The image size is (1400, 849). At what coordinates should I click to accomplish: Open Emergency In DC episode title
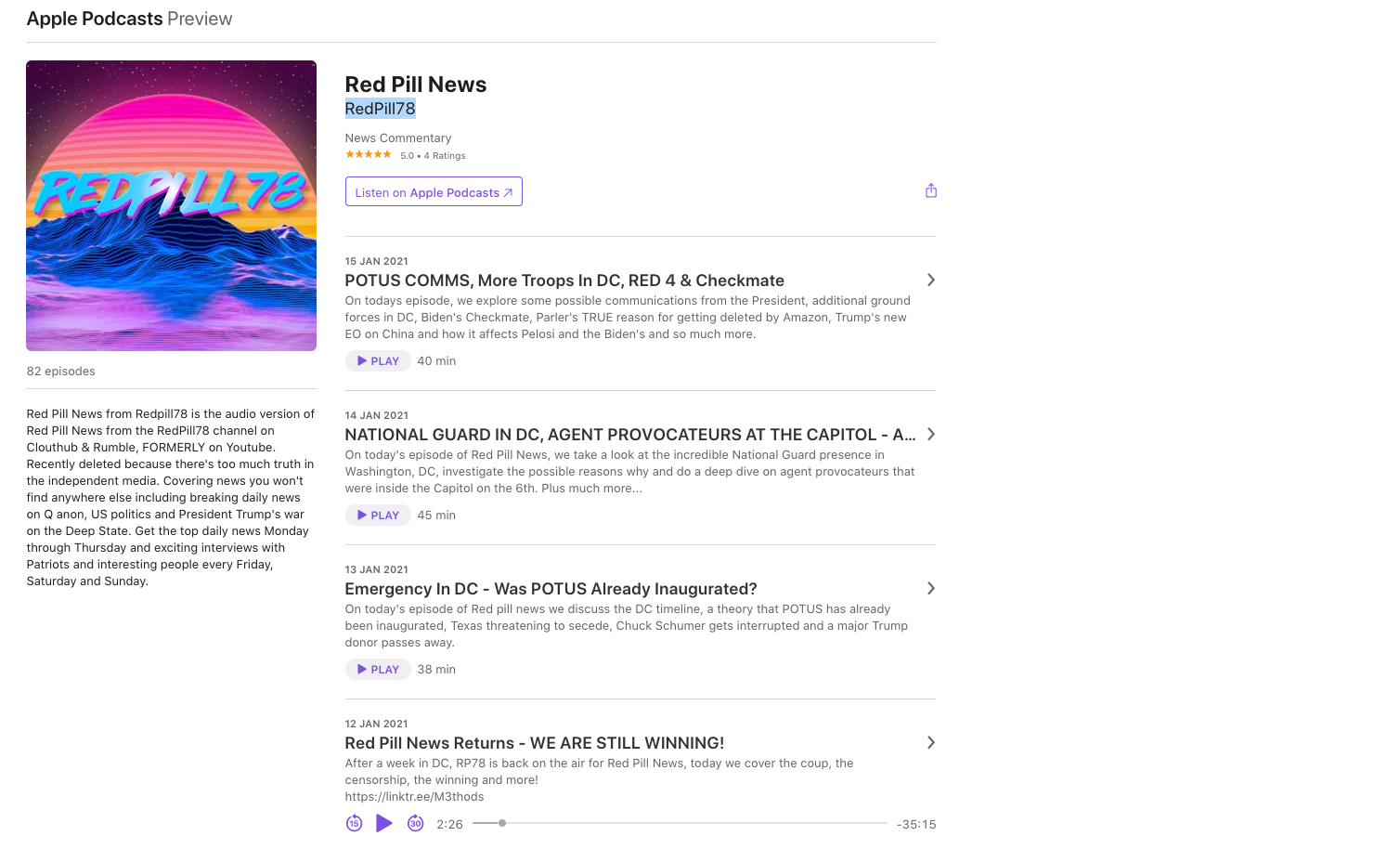(x=551, y=589)
